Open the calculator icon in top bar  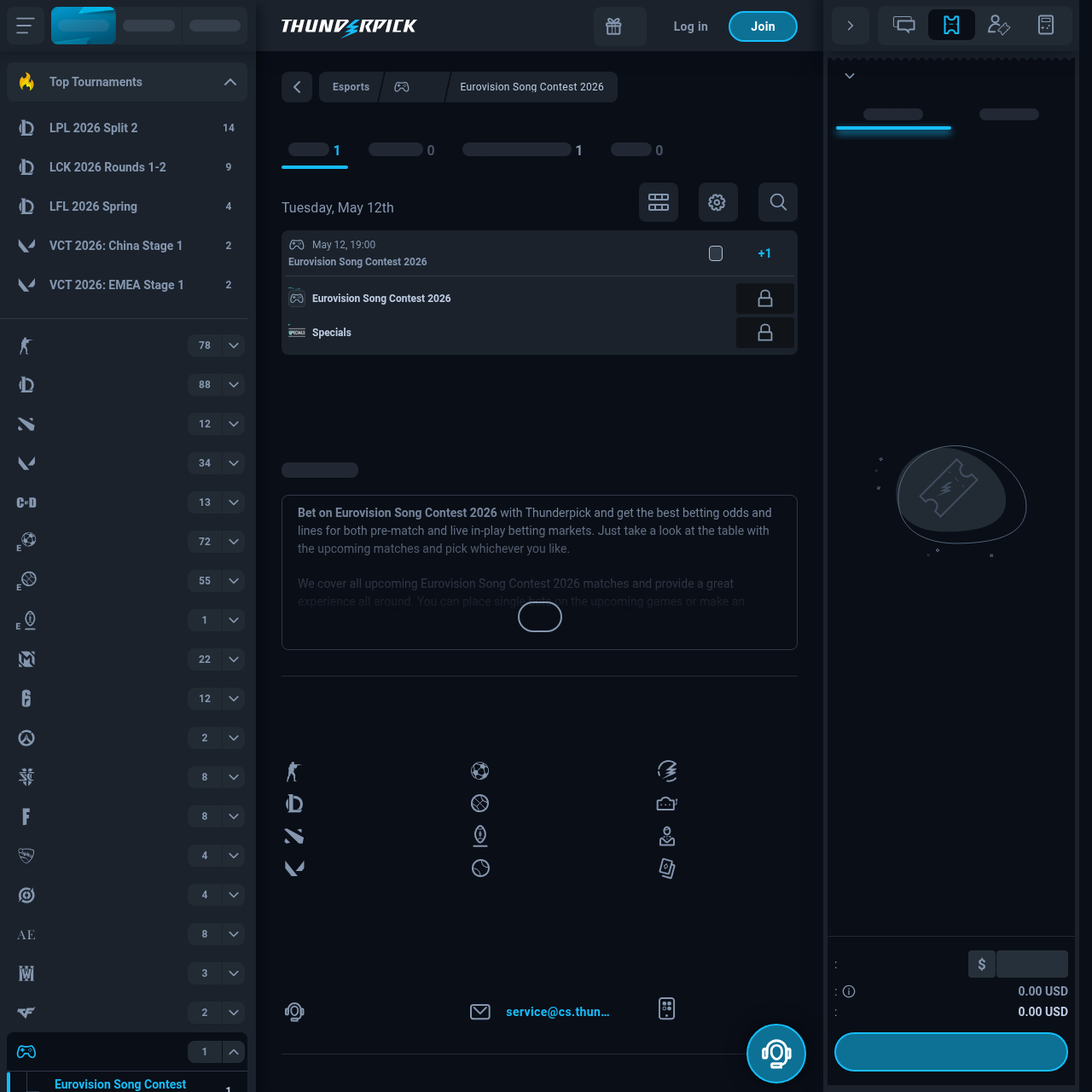pyautogui.click(x=1046, y=26)
